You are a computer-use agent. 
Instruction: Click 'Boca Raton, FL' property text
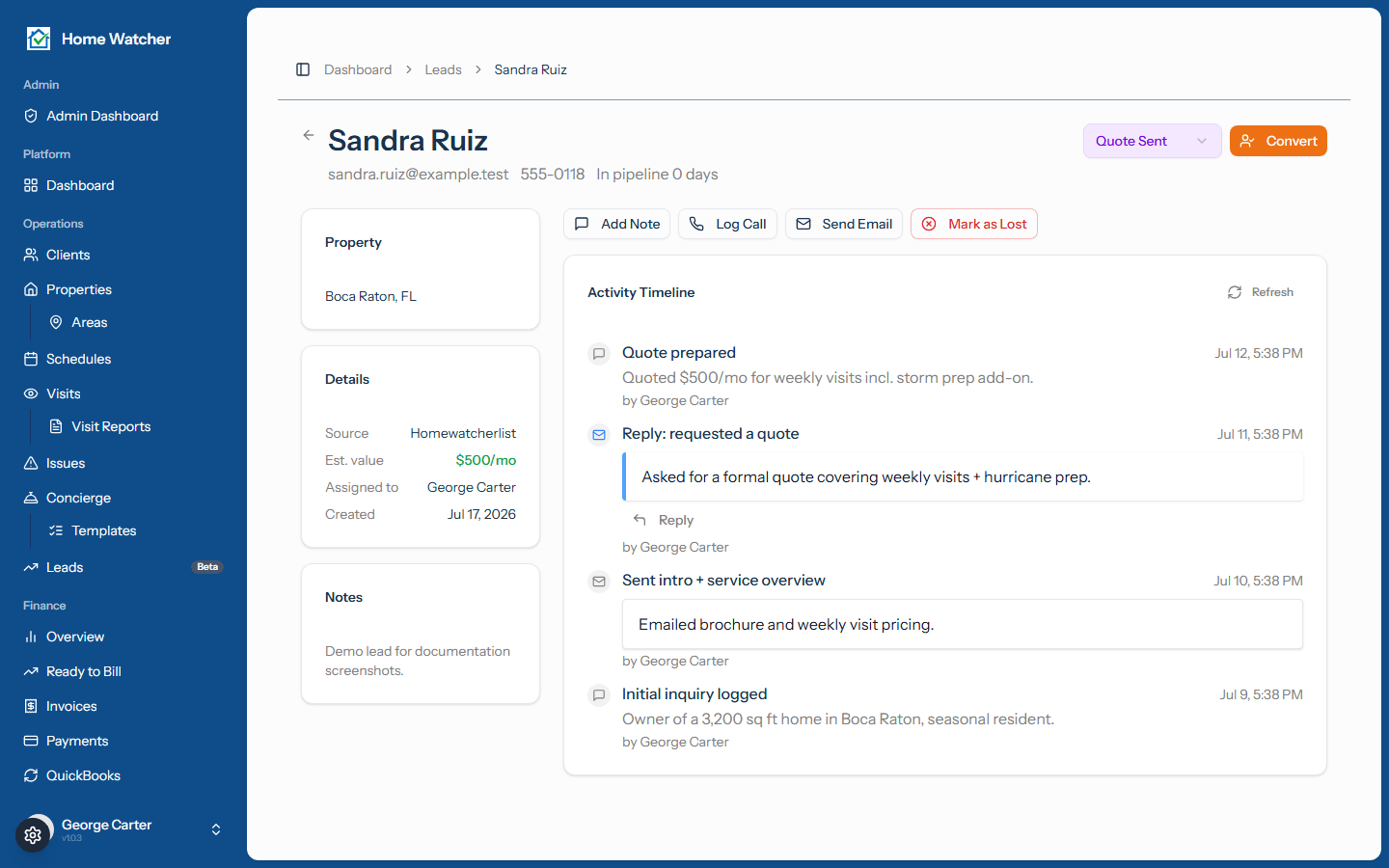pos(370,296)
